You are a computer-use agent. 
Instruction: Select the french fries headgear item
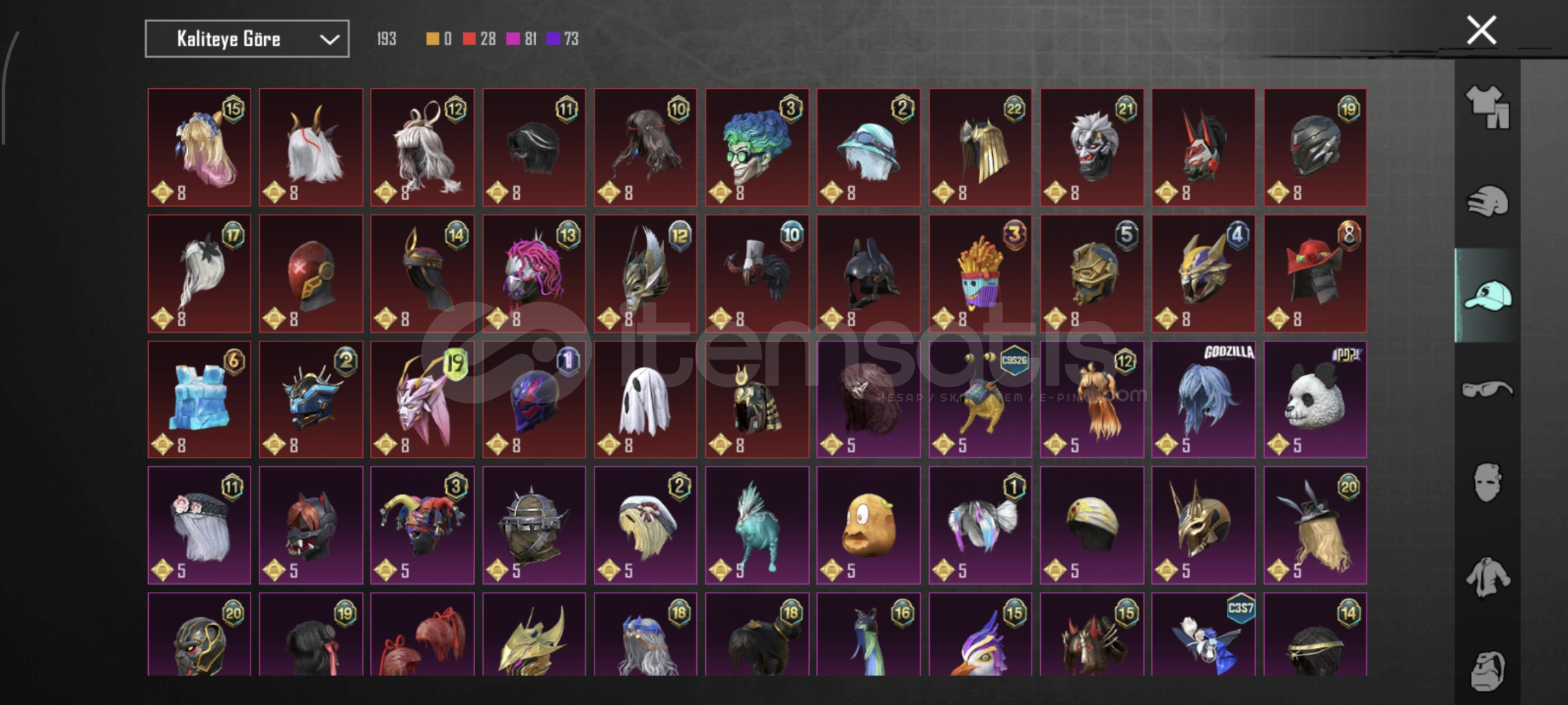[980, 274]
